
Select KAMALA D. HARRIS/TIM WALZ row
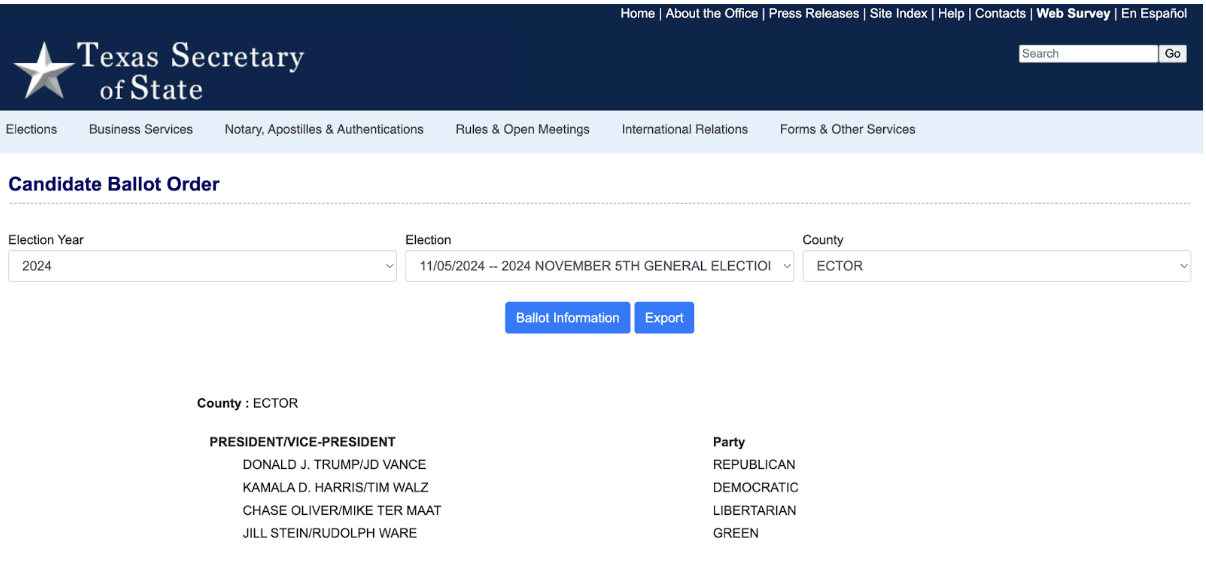336,488
